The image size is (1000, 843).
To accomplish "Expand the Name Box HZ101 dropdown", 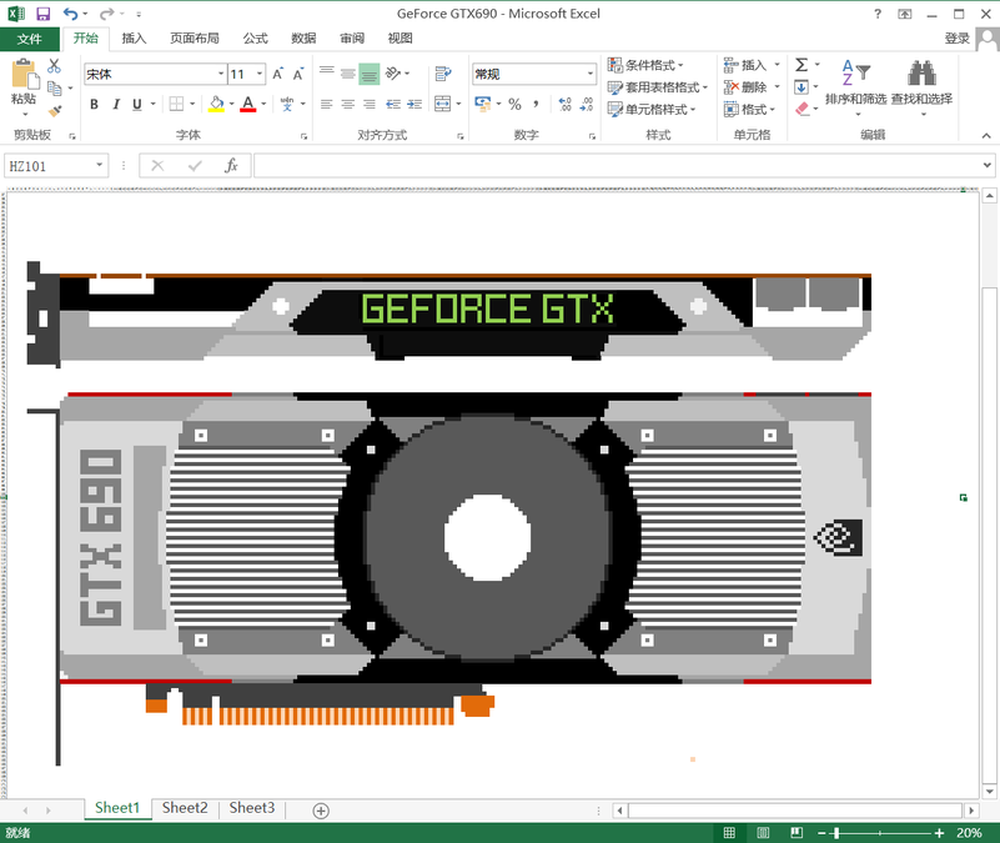I will tap(99, 165).
